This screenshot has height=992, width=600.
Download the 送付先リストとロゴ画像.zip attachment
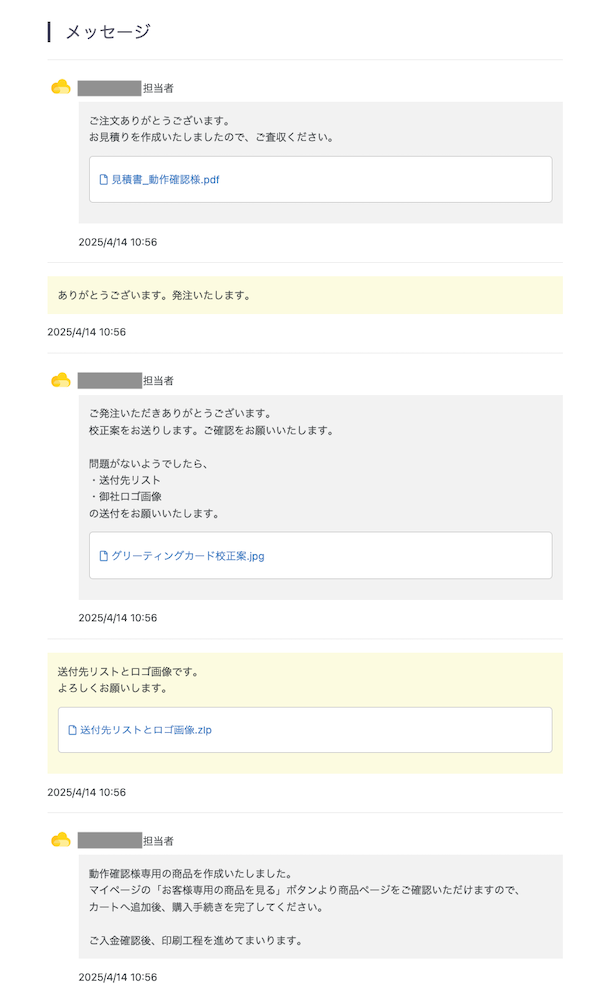click(146, 730)
